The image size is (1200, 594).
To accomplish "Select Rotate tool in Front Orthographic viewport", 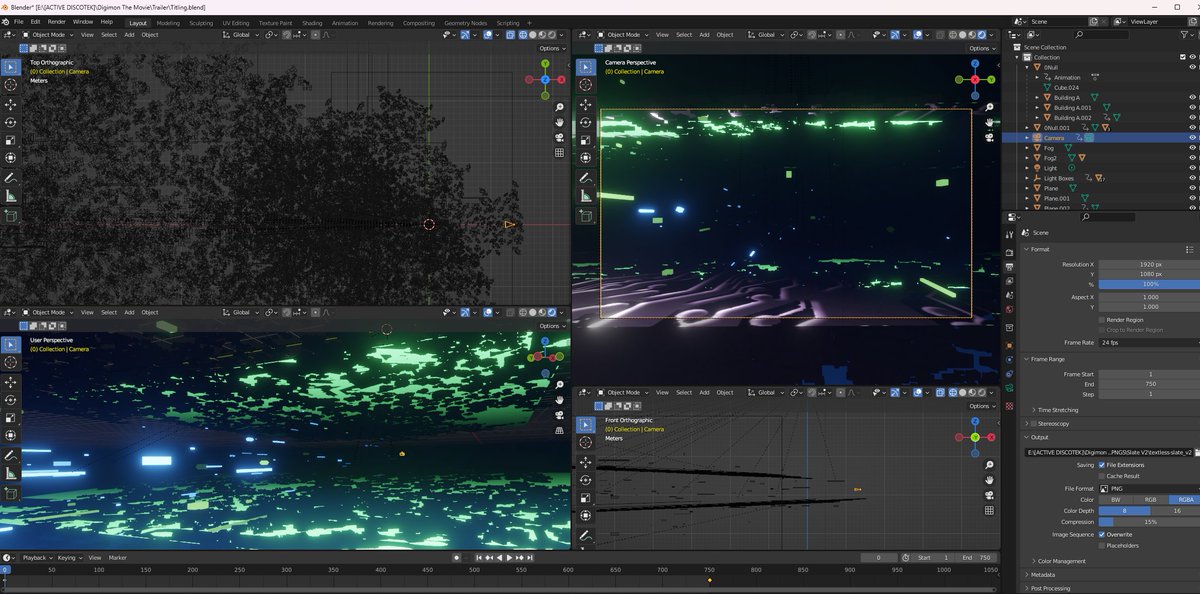I will tap(587, 480).
